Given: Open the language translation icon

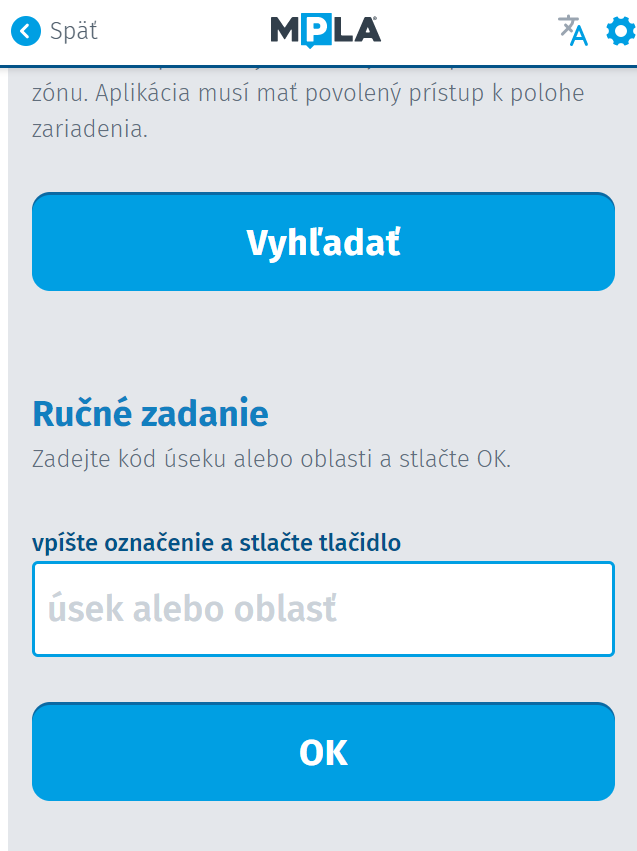Looking at the screenshot, I should (x=572, y=31).
